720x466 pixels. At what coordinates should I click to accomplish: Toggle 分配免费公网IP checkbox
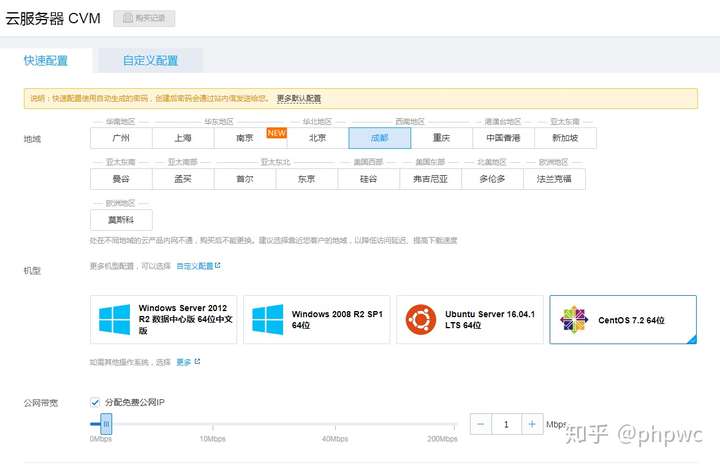pos(95,403)
